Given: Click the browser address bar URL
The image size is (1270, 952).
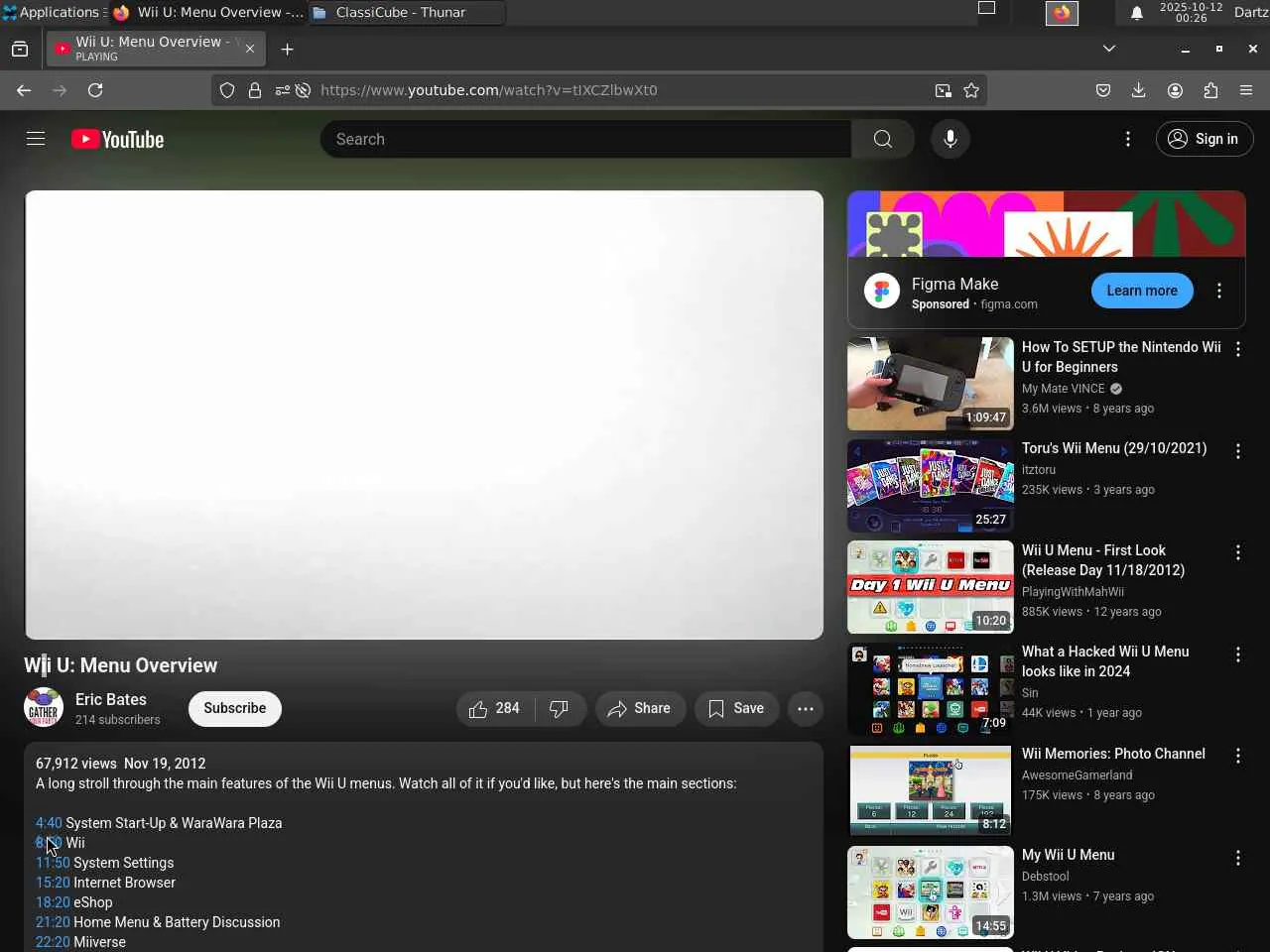Looking at the screenshot, I should coord(488,90).
